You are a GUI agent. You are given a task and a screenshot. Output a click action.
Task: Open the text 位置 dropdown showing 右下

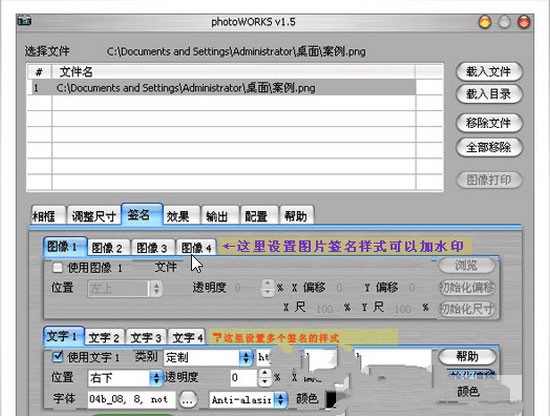[x=125, y=378]
